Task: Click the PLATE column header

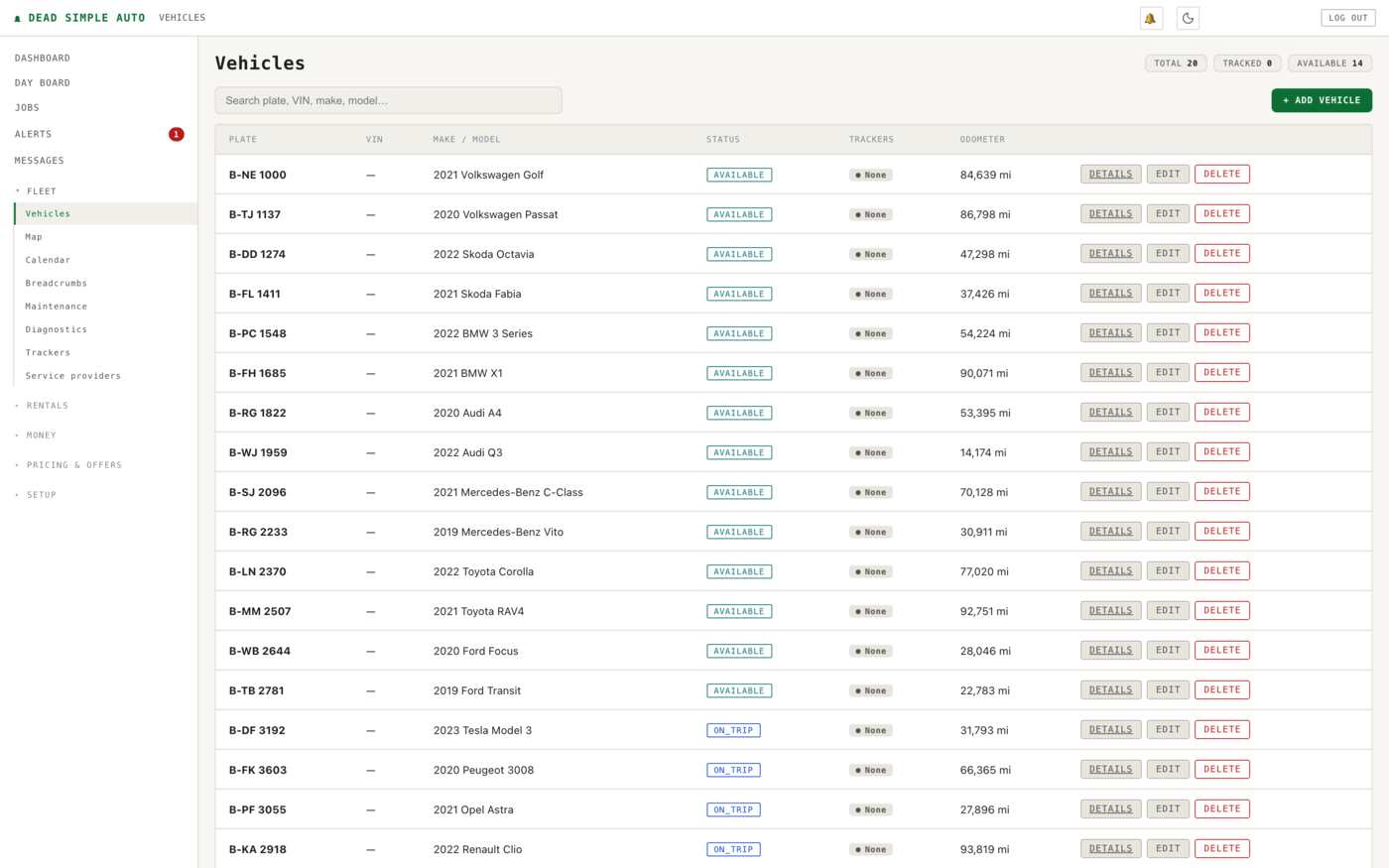Action: pos(243,140)
